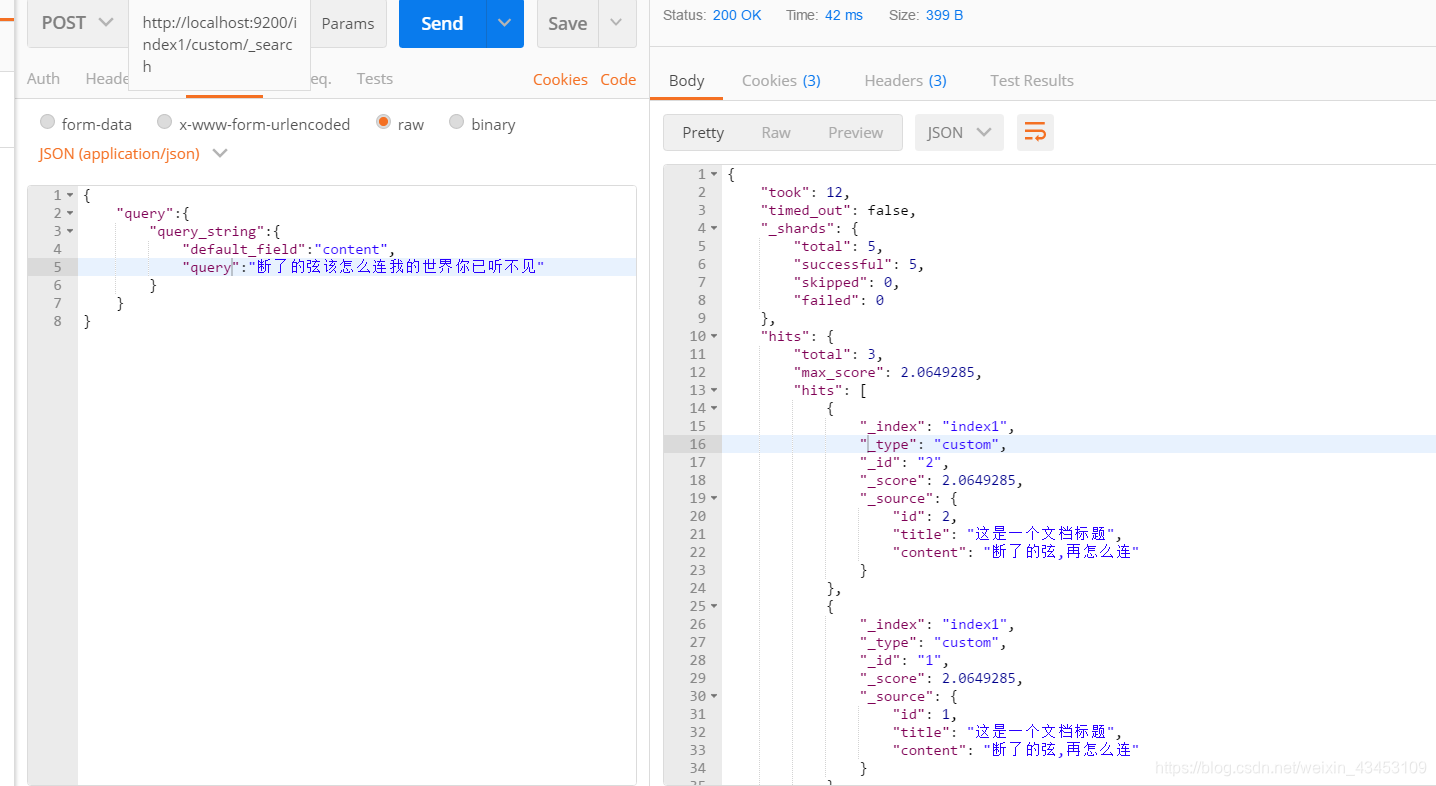Click the "total": 3 hits line

click(x=838, y=354)
